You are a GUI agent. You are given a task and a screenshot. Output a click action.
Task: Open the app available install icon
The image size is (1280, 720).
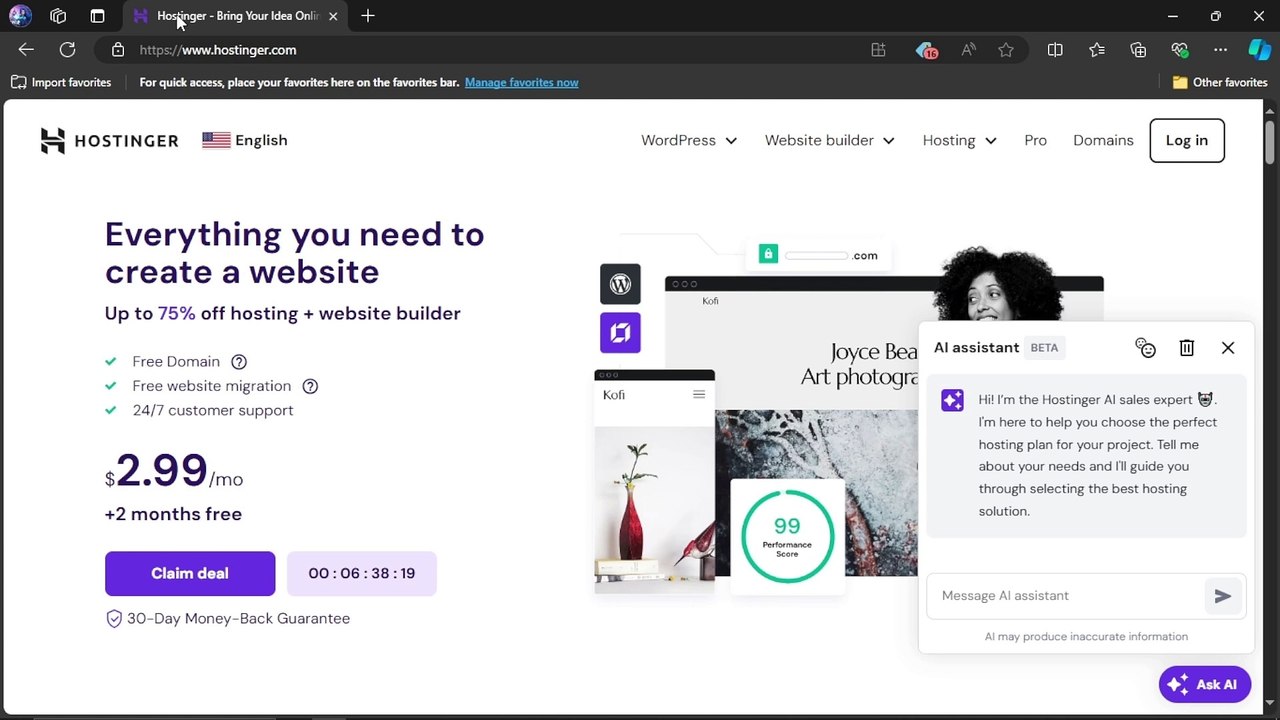tap(878, 50)
